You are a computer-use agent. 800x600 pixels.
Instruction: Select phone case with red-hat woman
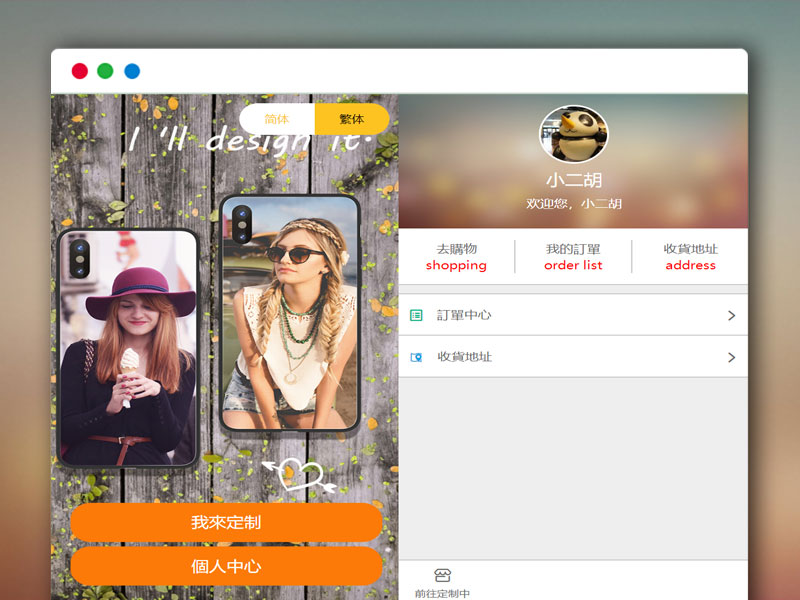click(x=127, y=347)
